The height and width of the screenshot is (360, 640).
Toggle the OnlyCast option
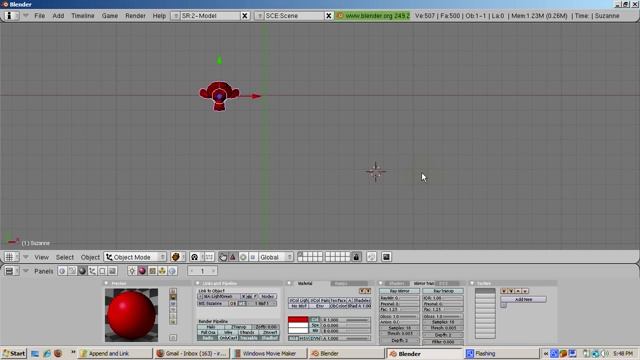(228, 338)
